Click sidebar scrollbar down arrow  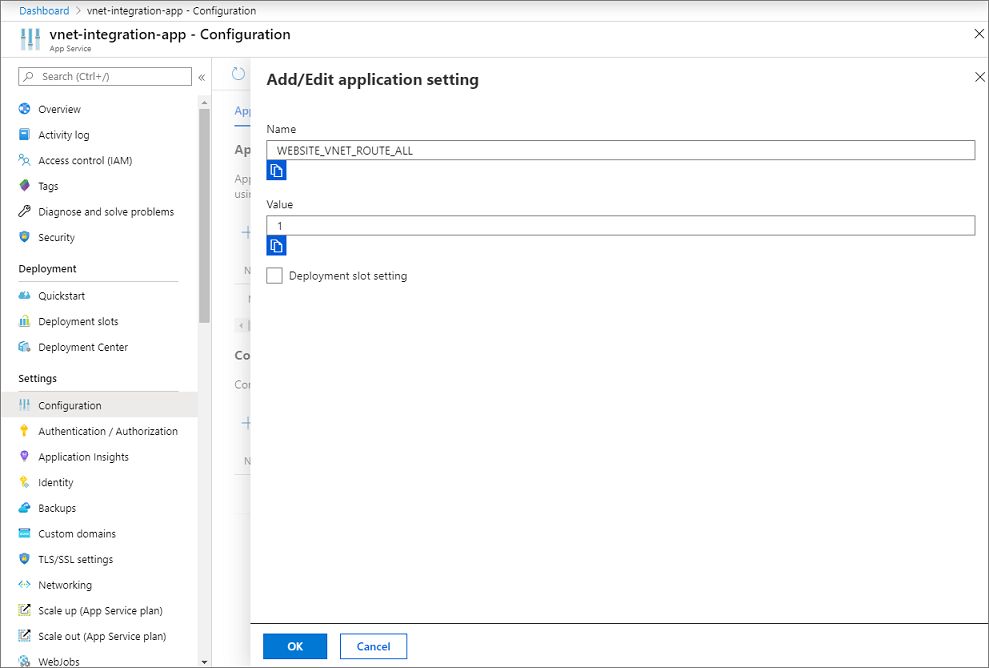point(204,662)
